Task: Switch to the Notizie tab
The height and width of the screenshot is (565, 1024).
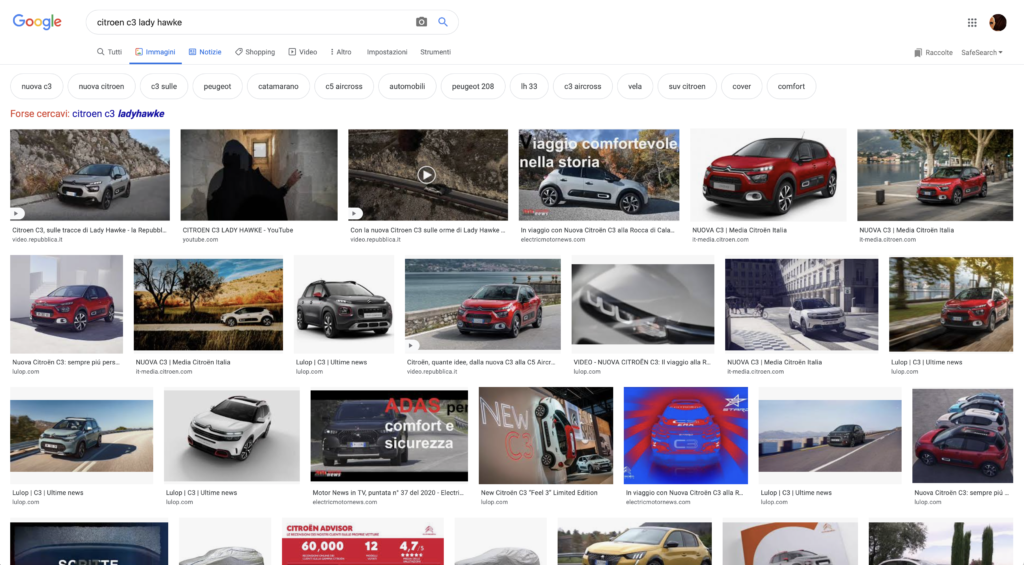Action: tap(205, 52)
